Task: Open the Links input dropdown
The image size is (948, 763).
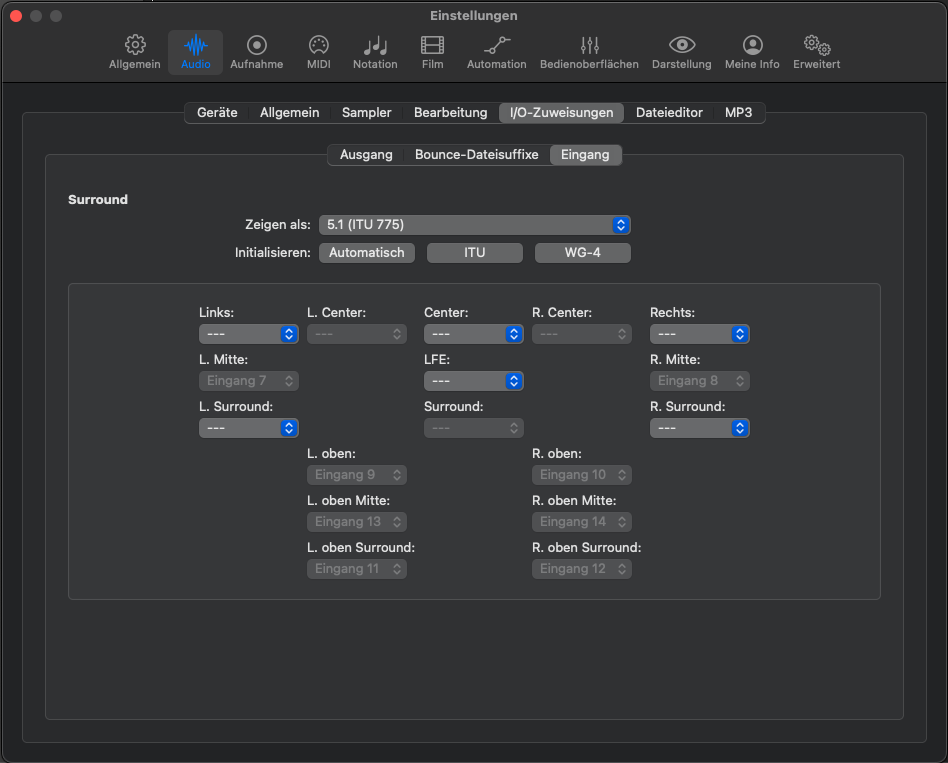Action: pos(248,334)
